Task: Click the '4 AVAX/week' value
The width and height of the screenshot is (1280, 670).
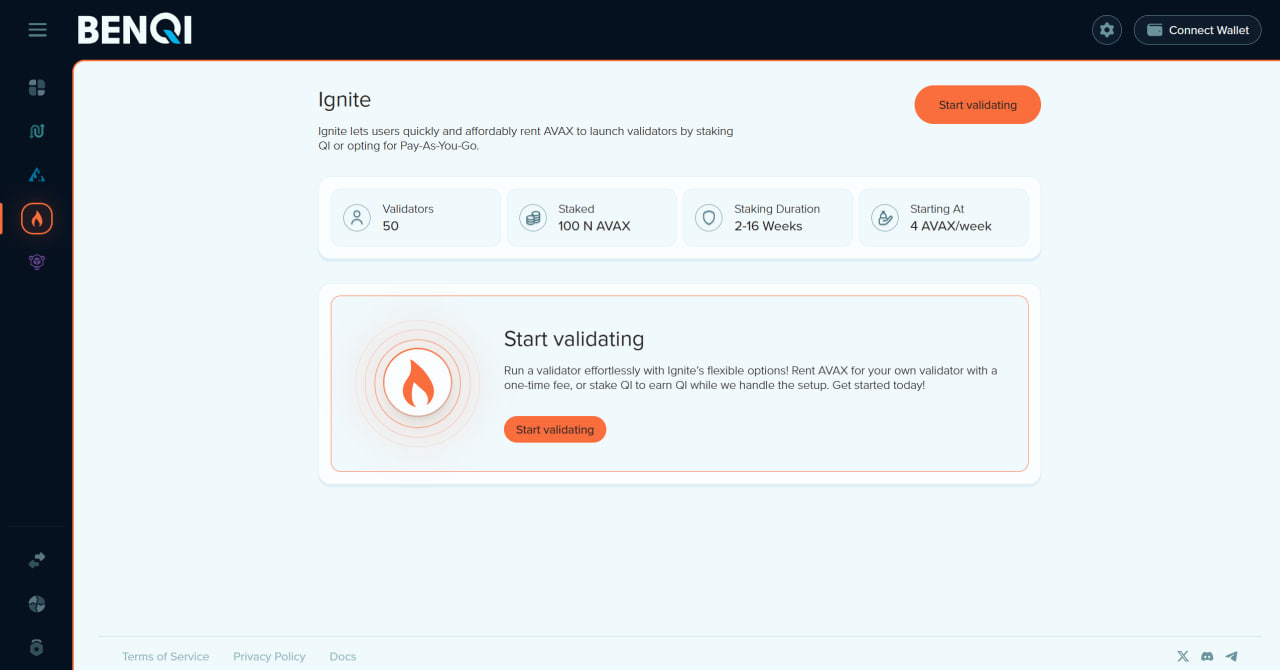Action: 951,226
